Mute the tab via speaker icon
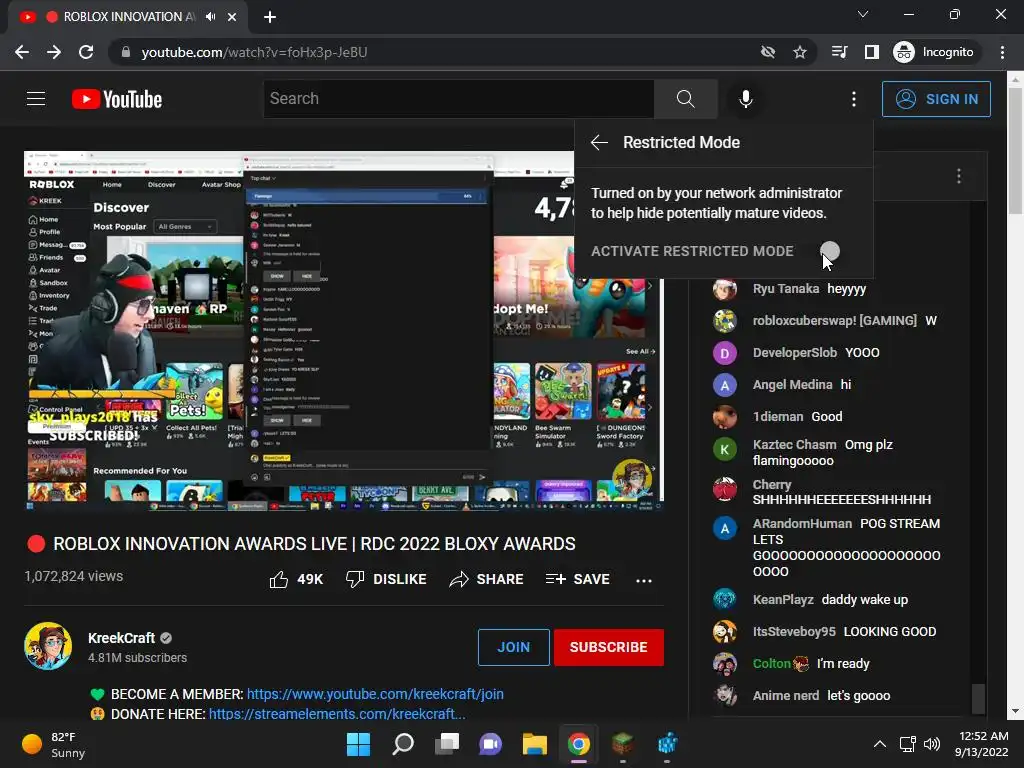The height and width of the screenshot is (768, 1024). [x=210, y=17]
